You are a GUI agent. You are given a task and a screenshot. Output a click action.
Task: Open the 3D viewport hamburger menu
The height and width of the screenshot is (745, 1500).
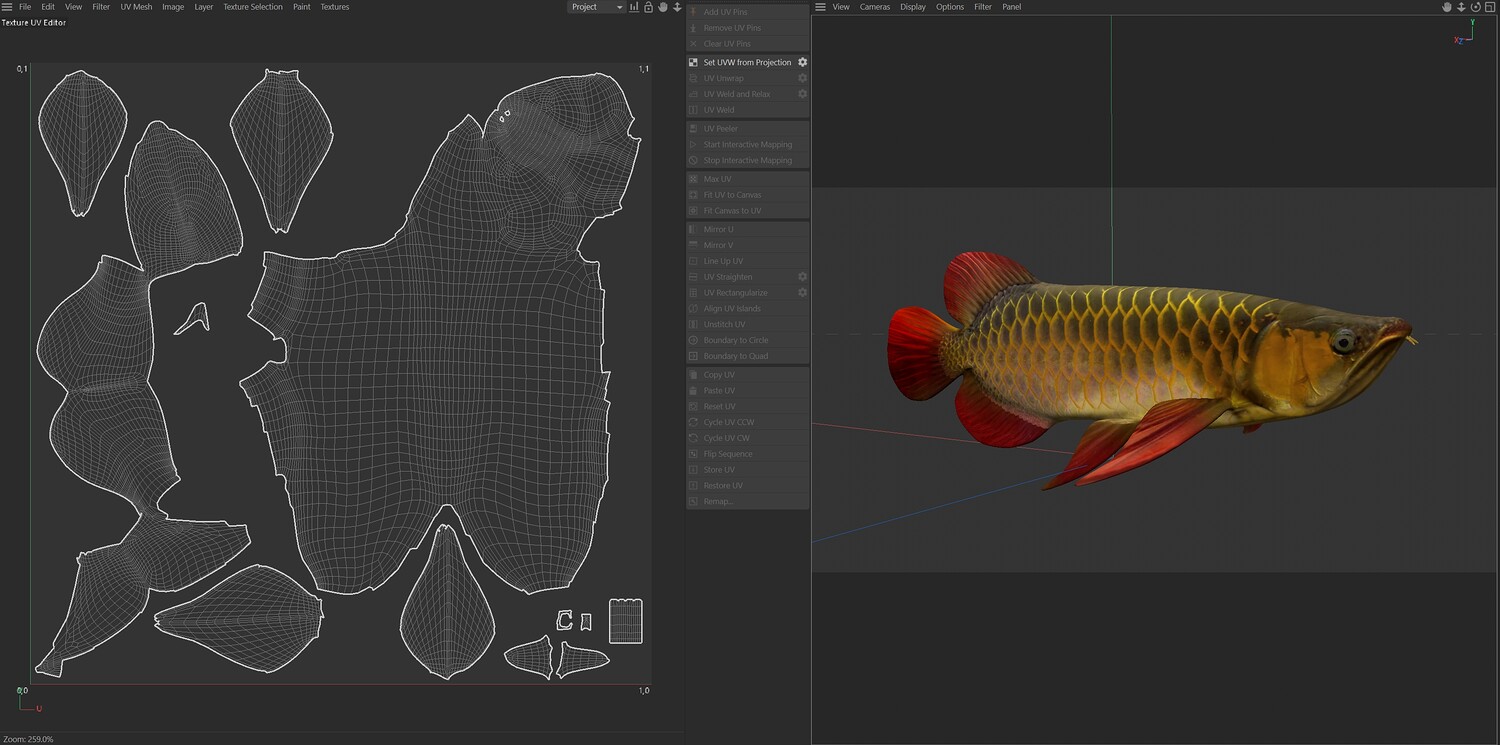click(820, 7)
